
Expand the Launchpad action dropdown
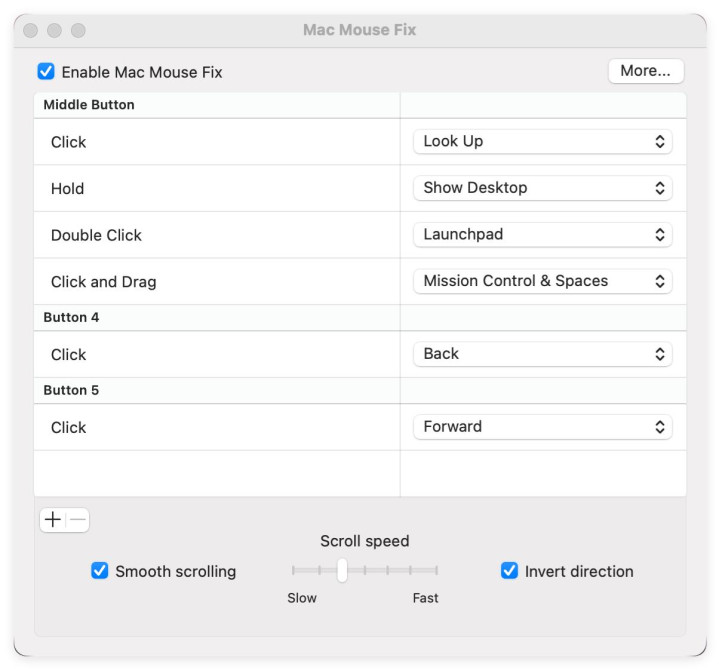point(542,235)
